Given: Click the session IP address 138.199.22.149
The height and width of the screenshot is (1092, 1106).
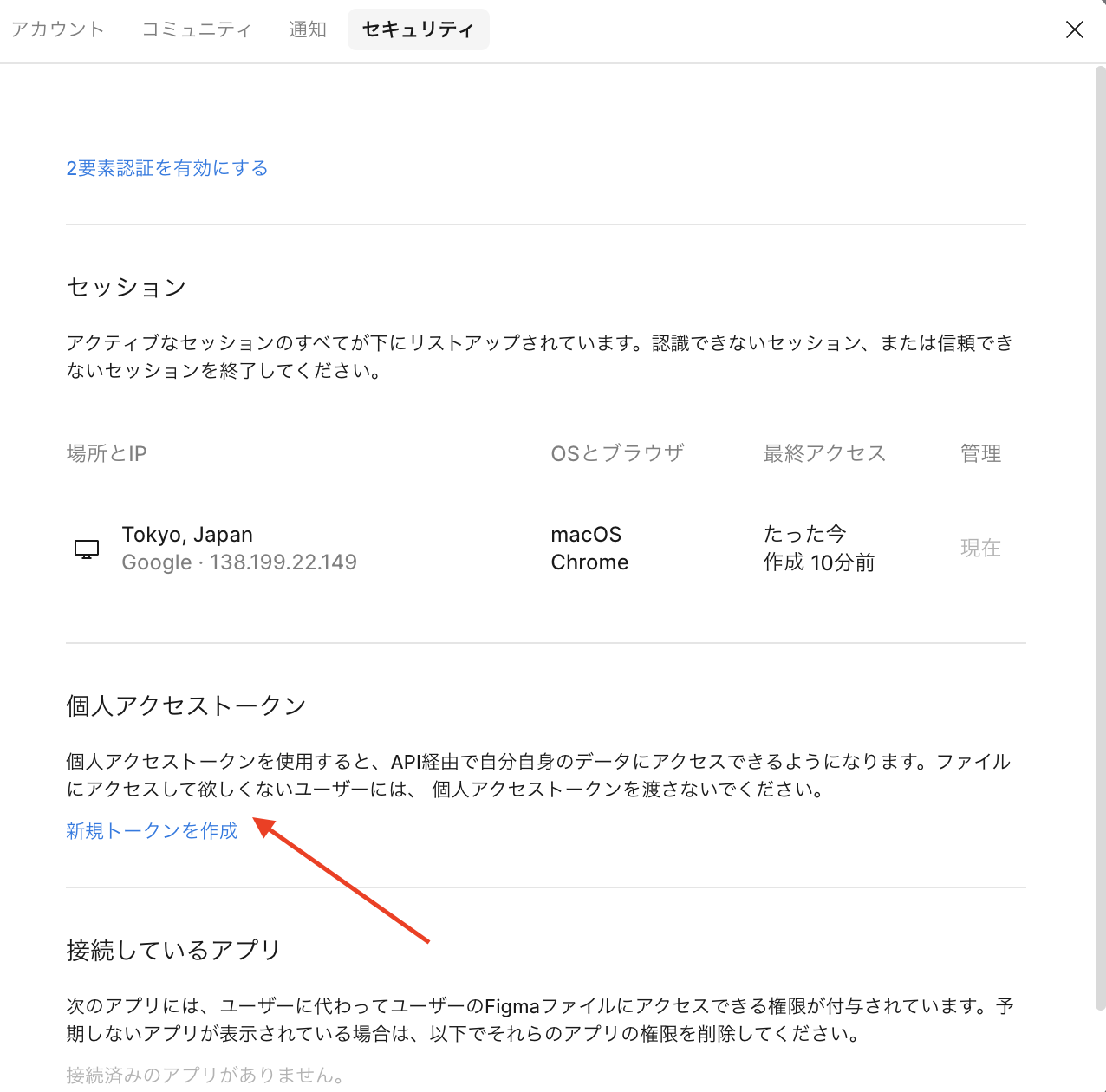Looking at the screenshot, I should tap(283, 562).
